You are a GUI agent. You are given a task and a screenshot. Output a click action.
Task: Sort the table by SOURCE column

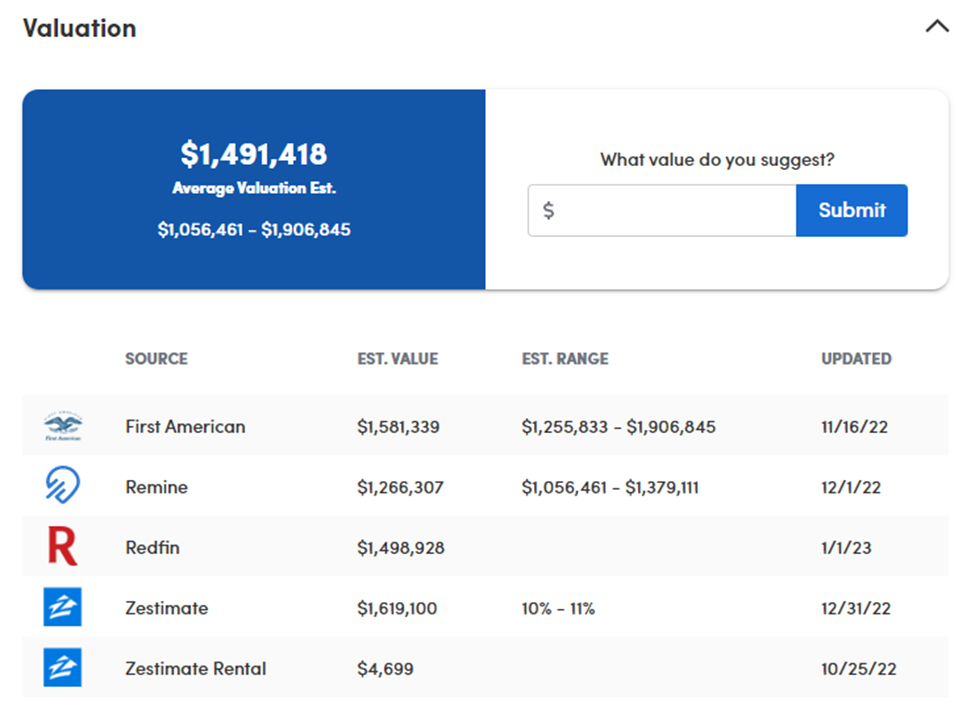(x=156, y=358)
